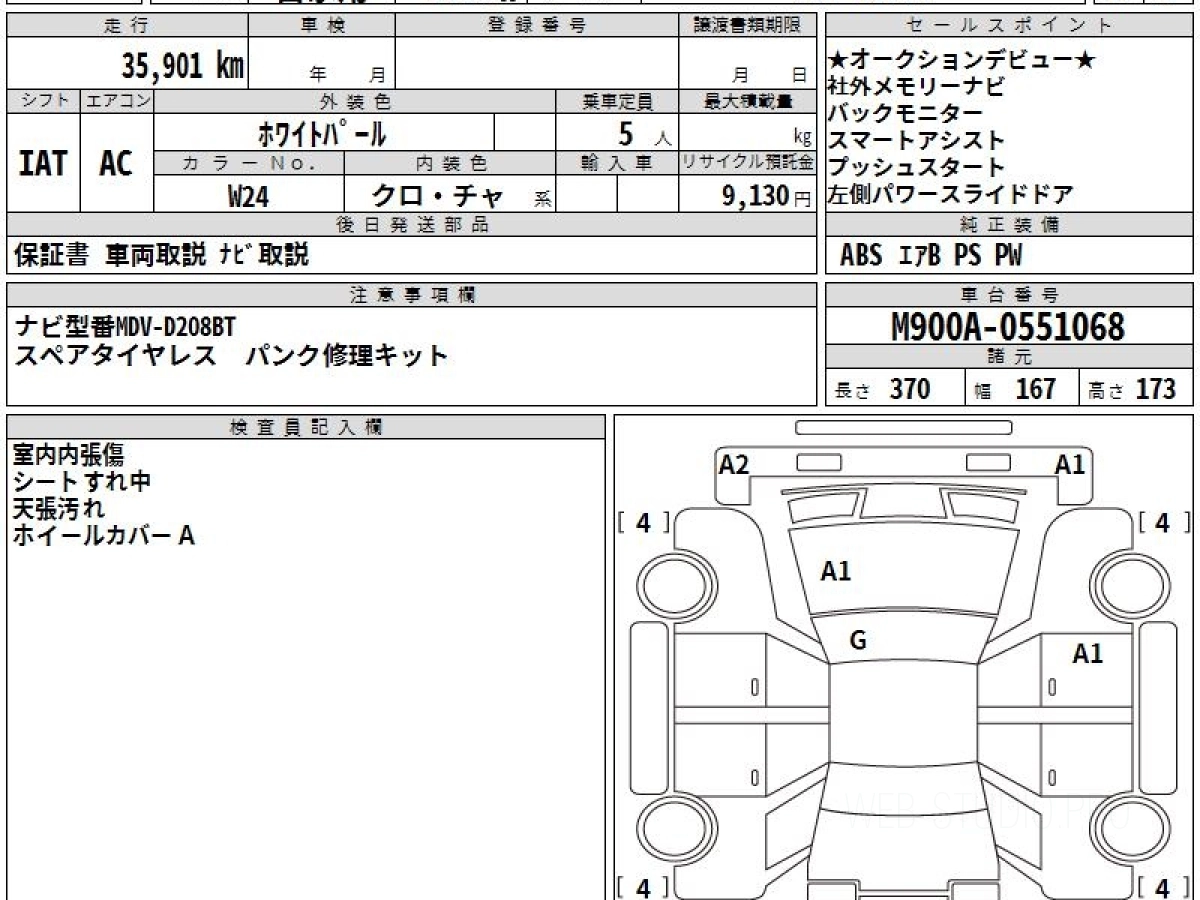Click the 注意事項欄 header
1200x900 pixels.
coord(412,295)
